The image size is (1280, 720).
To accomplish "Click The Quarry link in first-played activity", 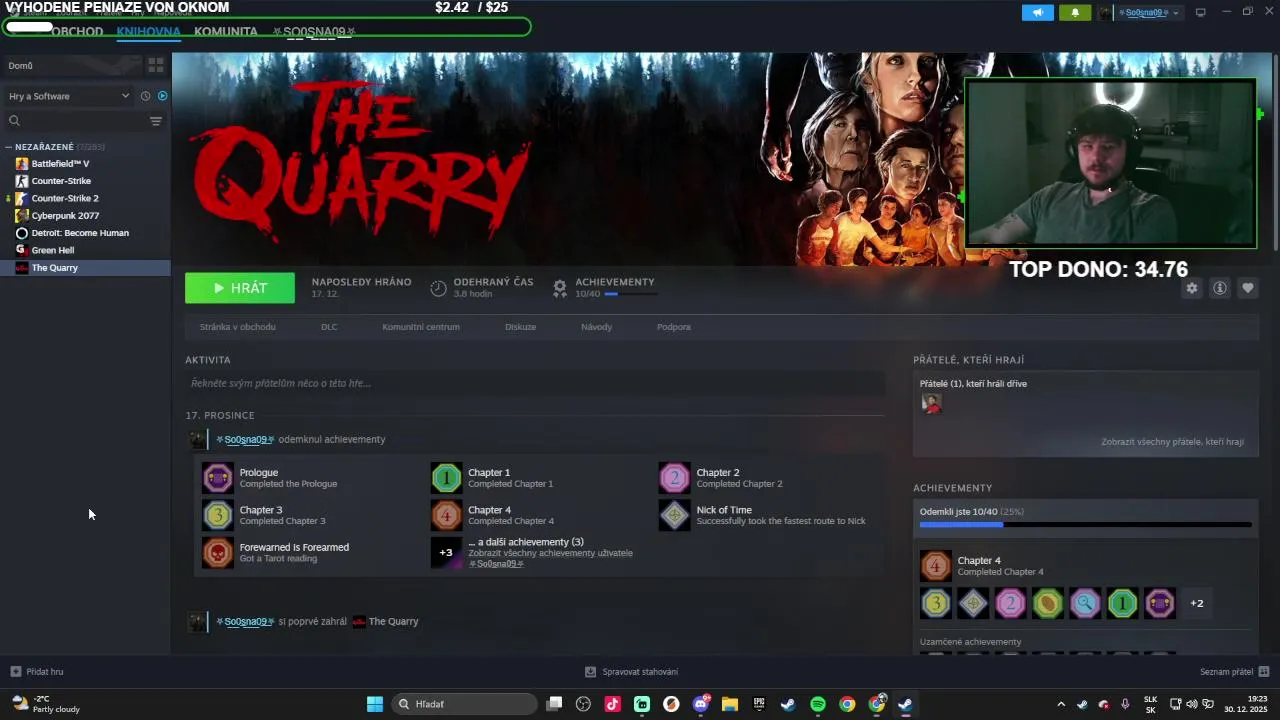I will 393,622.
